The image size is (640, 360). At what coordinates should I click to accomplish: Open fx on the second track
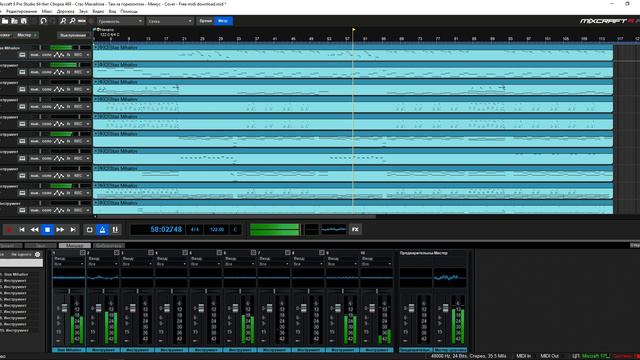pos(68,72)
